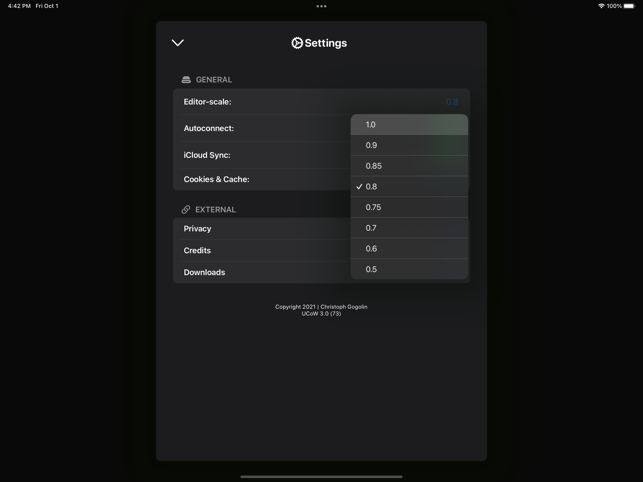Tap the battery indicator icon
The height and width of the screenshot is (482, 643).
pyautogui.click(x=629, y=6)
